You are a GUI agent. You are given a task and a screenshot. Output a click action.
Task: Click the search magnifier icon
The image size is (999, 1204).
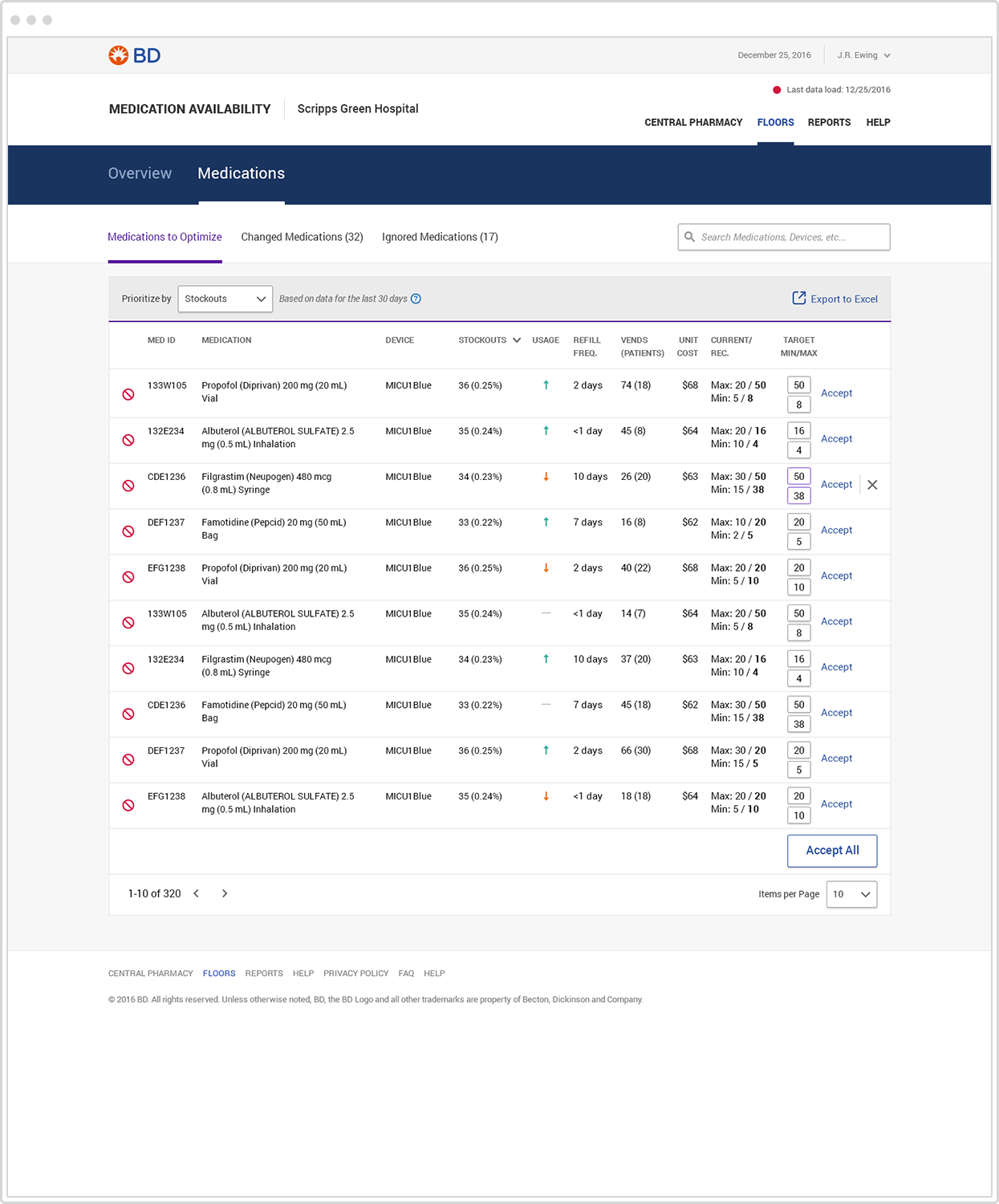coord(689,237)
